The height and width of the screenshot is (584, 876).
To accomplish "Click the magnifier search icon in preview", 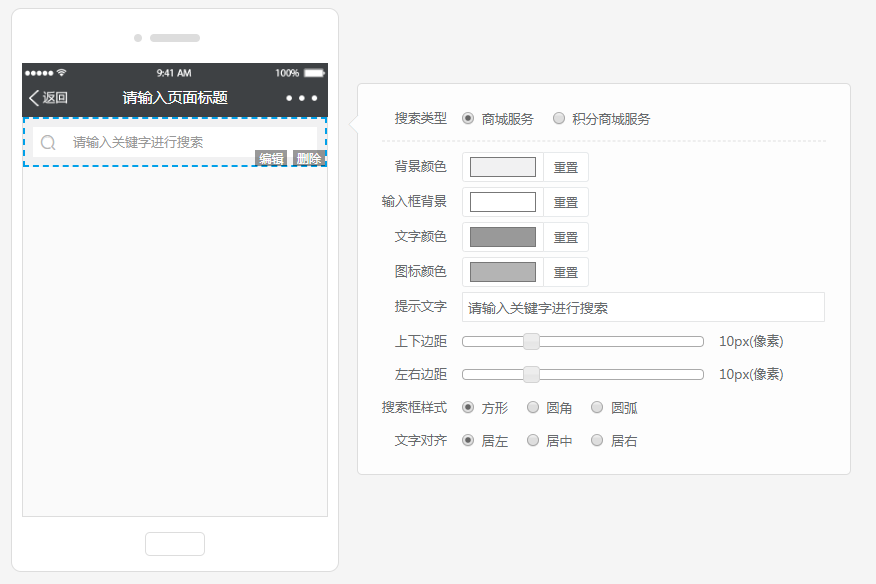I will point(48,143).
